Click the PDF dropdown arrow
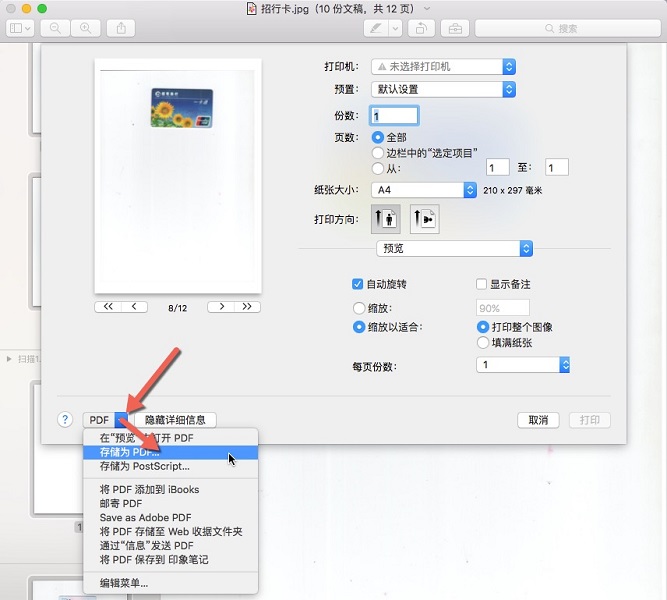 point(121,420)
